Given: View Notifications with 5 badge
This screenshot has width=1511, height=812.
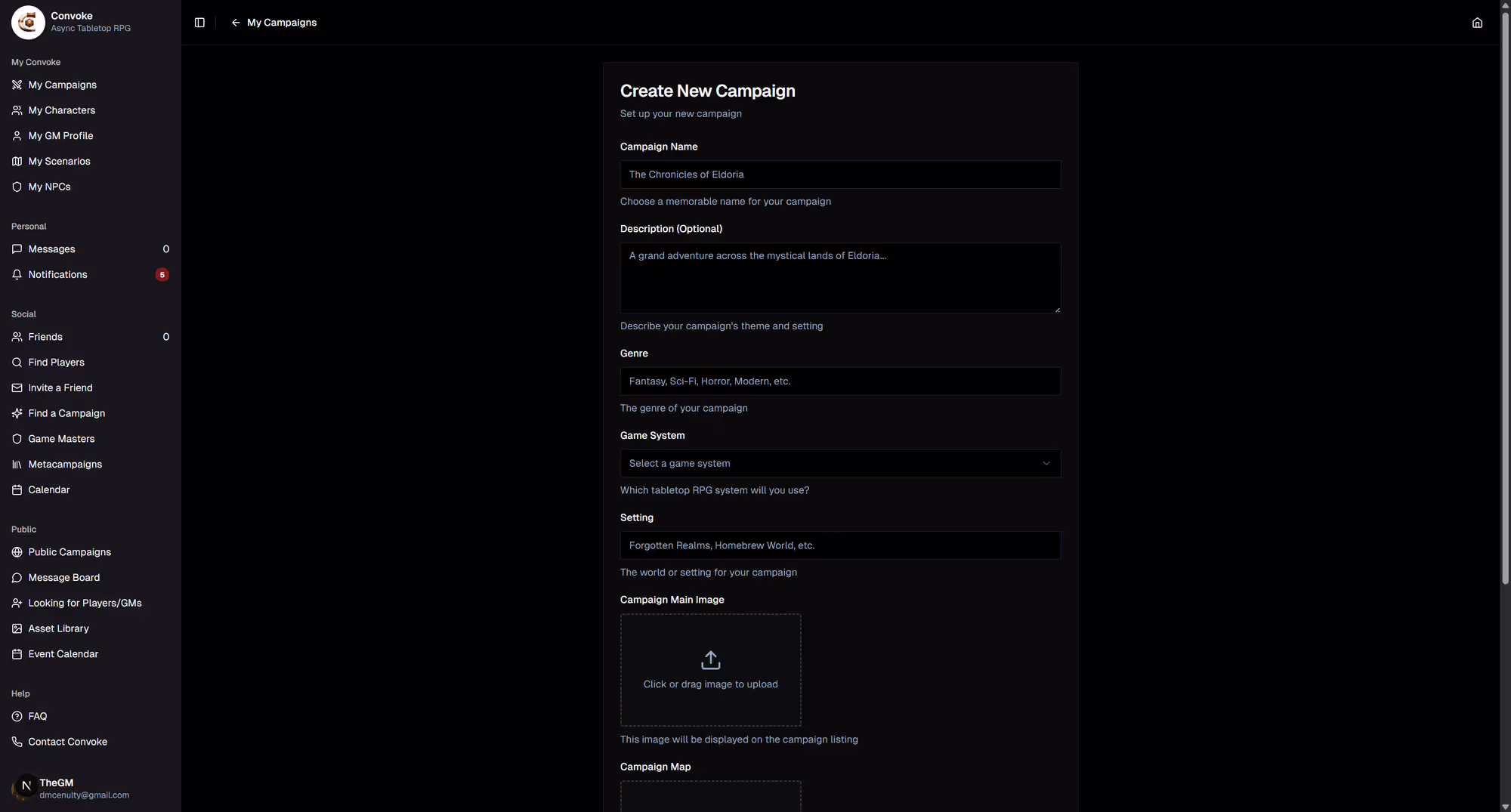Looking at the screenshot, I should pos(90,275).
